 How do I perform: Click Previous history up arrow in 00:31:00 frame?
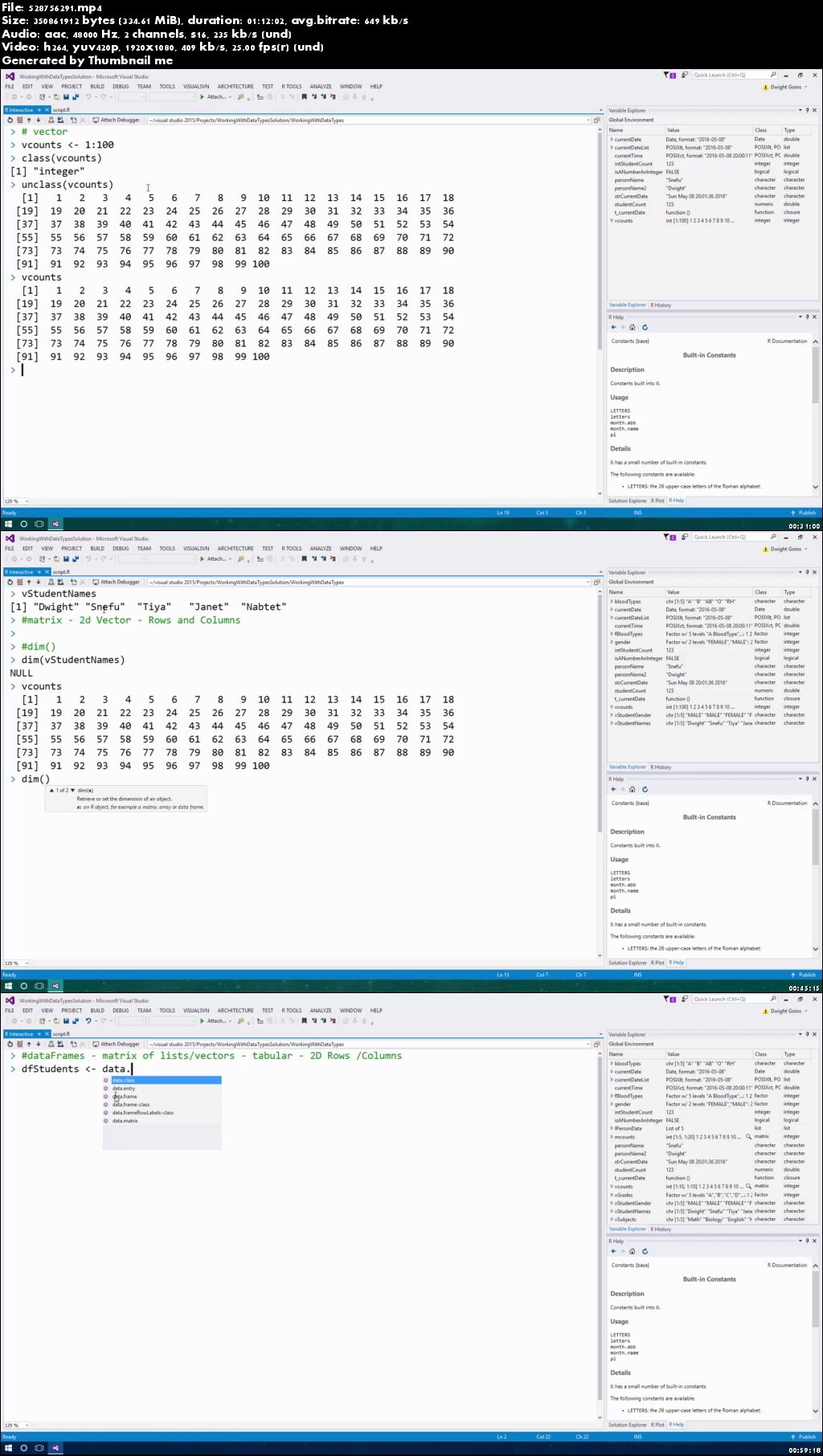click(29, 120)
